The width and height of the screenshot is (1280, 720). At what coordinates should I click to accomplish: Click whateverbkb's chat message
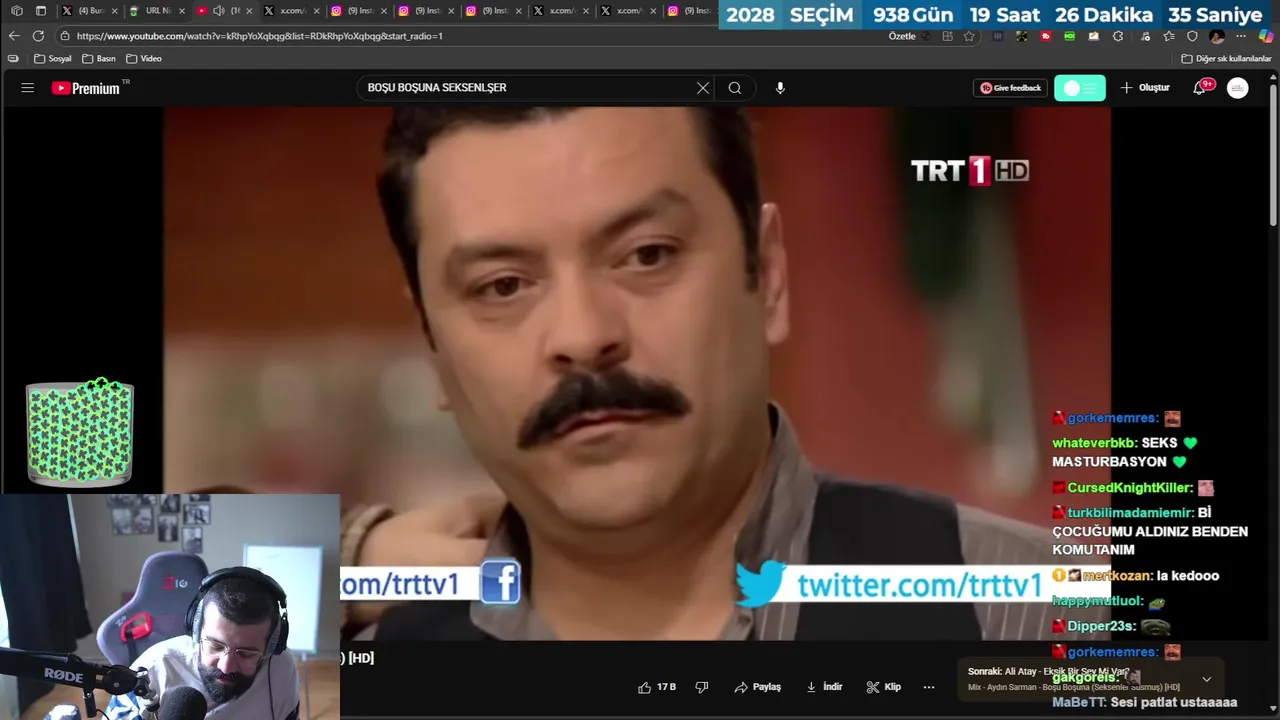point(1124,452)
